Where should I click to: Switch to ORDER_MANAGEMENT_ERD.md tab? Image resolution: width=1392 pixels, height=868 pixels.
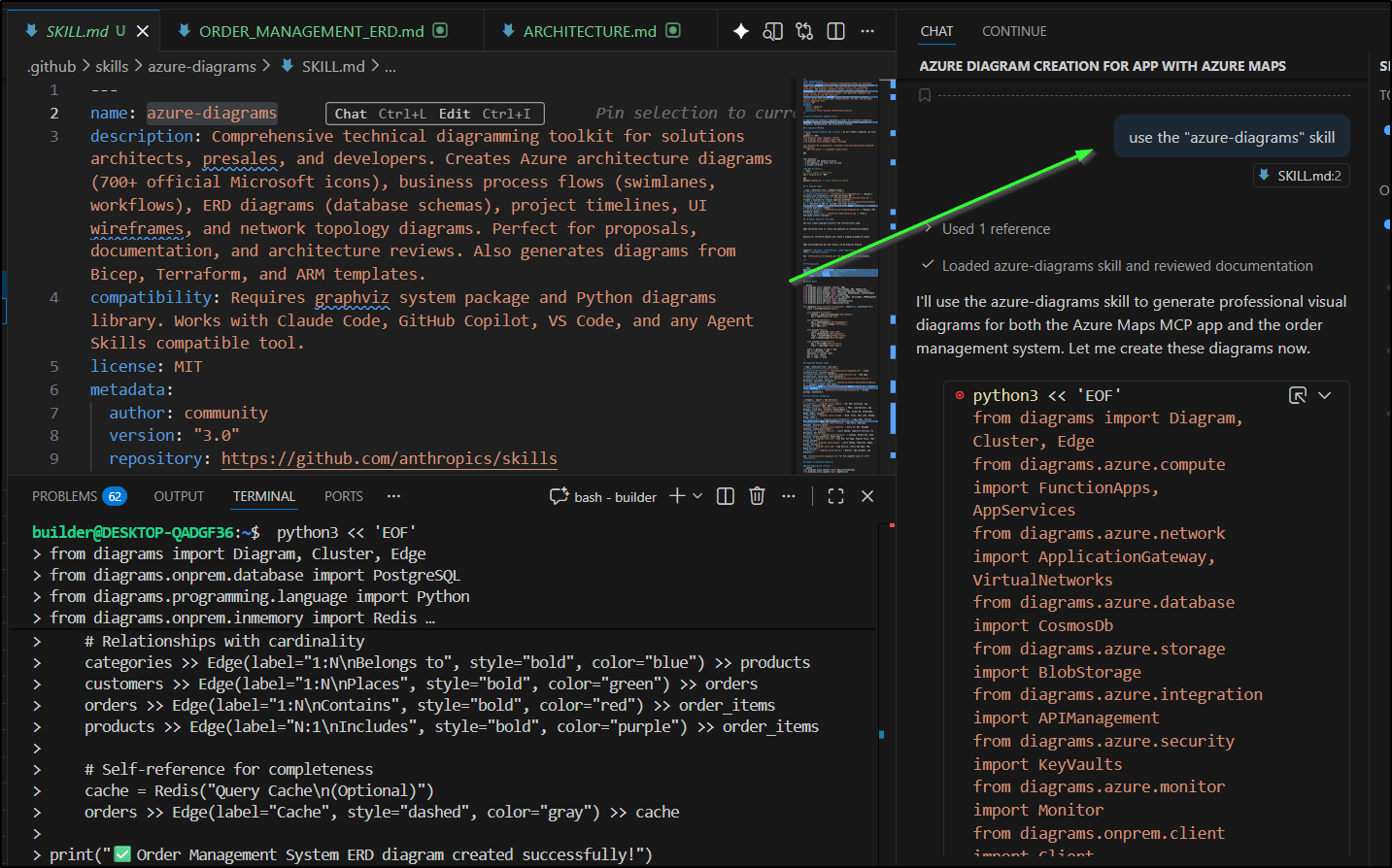coord(311,31)
